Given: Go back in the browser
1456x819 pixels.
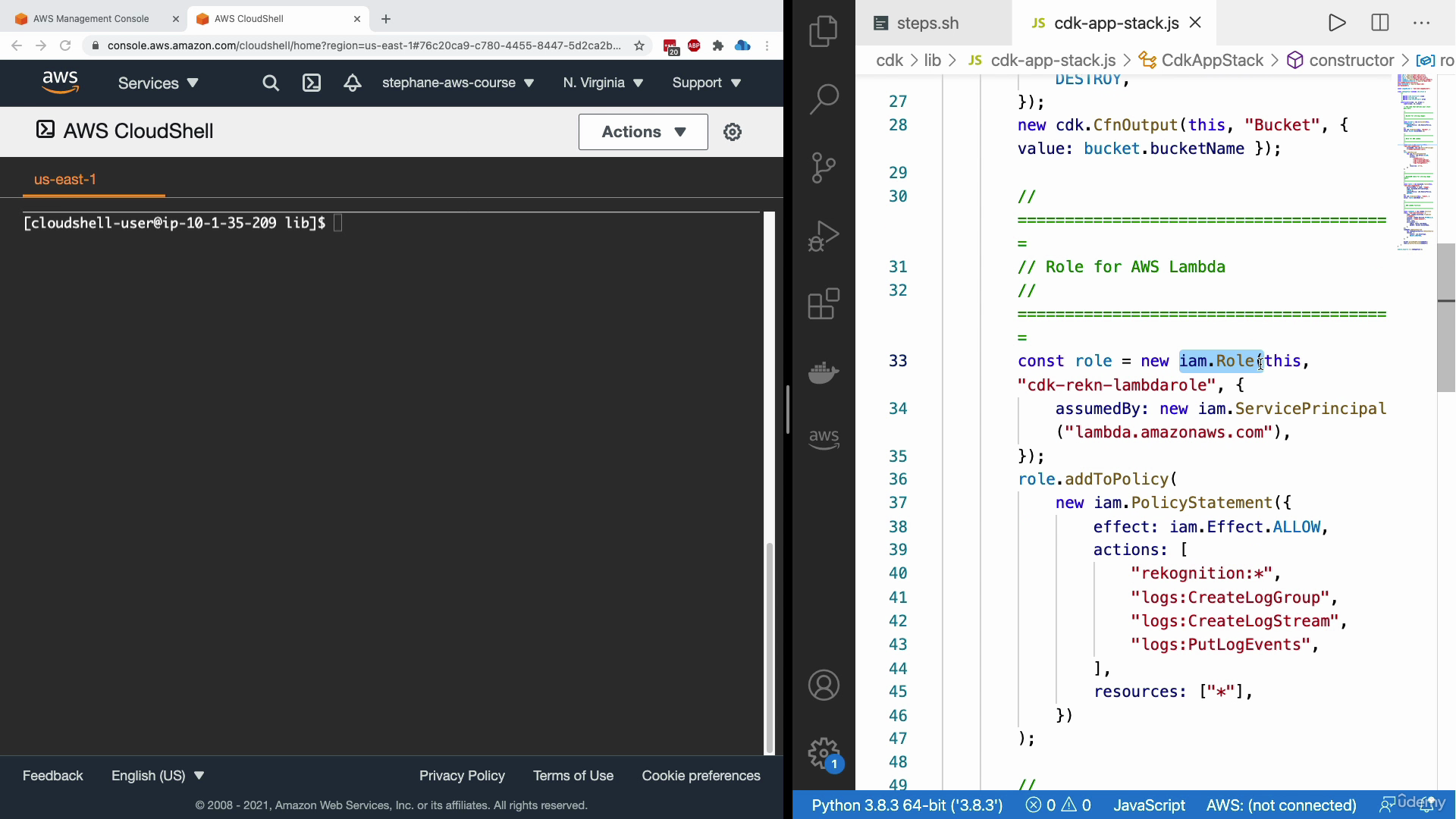Looking at the screenshot, I should tap(17, 45).
